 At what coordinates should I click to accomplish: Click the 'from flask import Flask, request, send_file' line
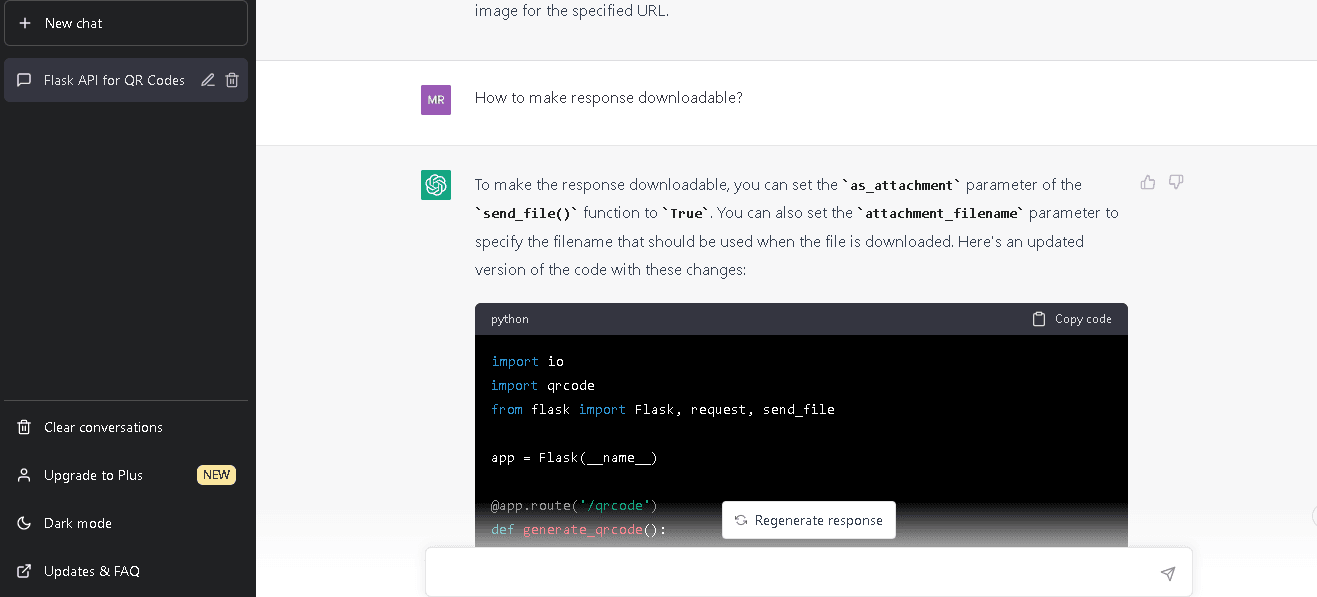663,409
